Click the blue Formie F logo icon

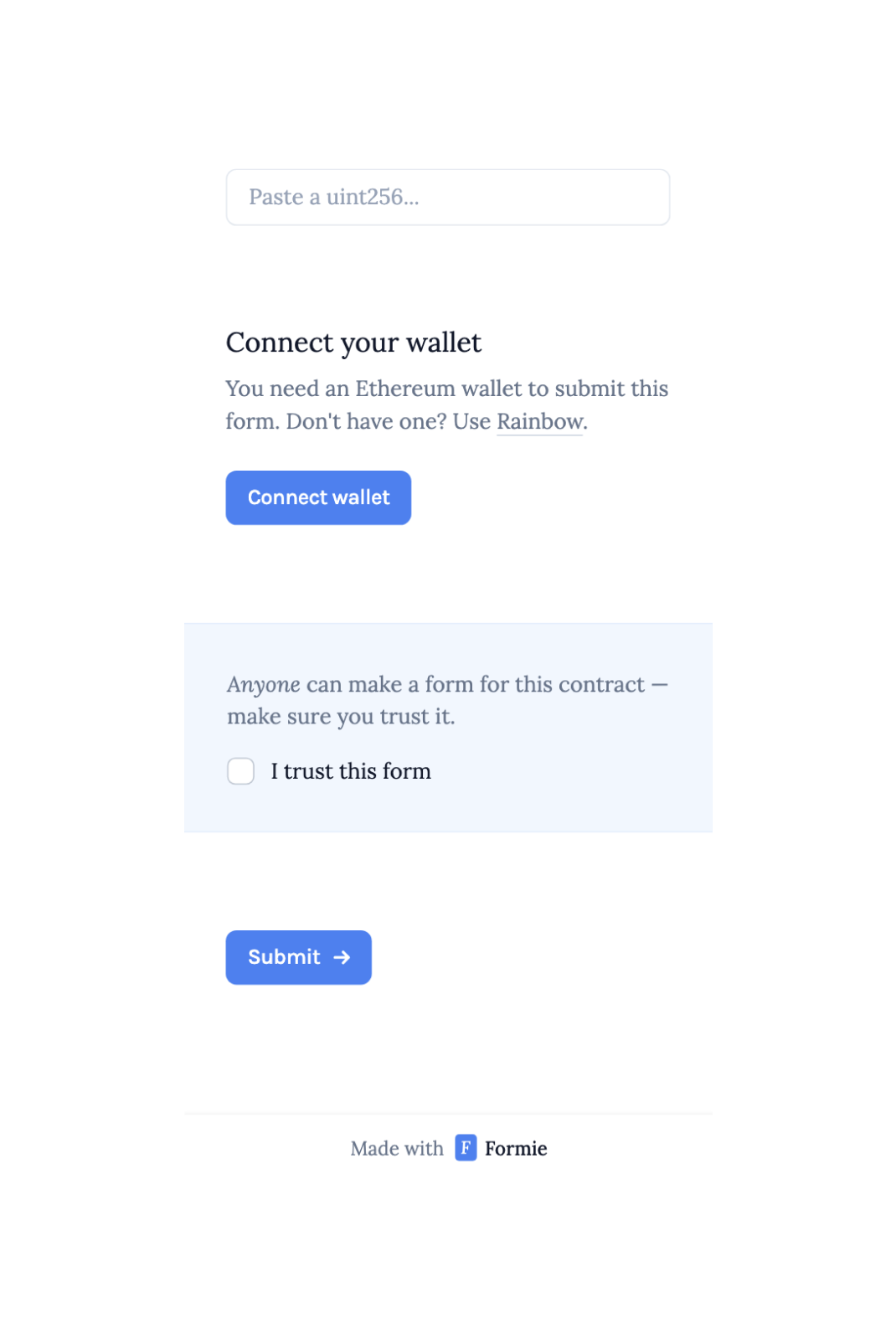pos(466,1147)
